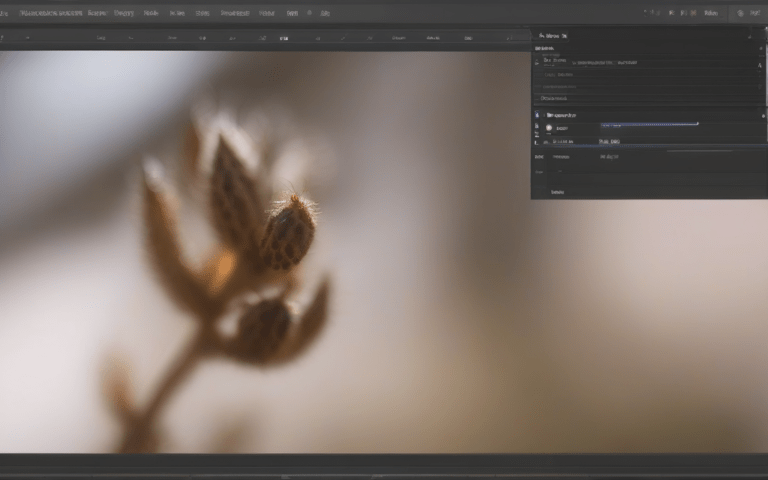Click the icon at the right of the expandable section header
The image size is (768, 480).
[x=763, y=115]
